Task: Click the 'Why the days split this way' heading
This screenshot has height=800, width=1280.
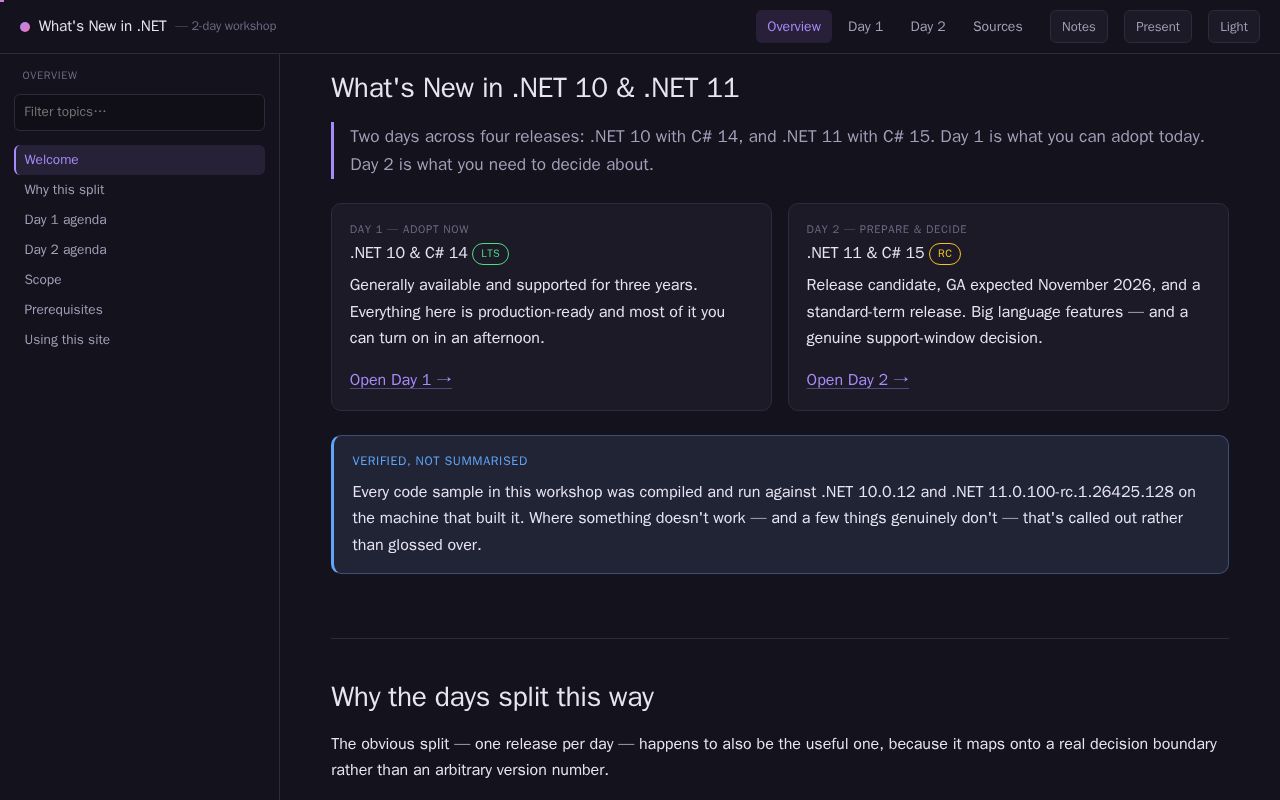Action: 492,697
